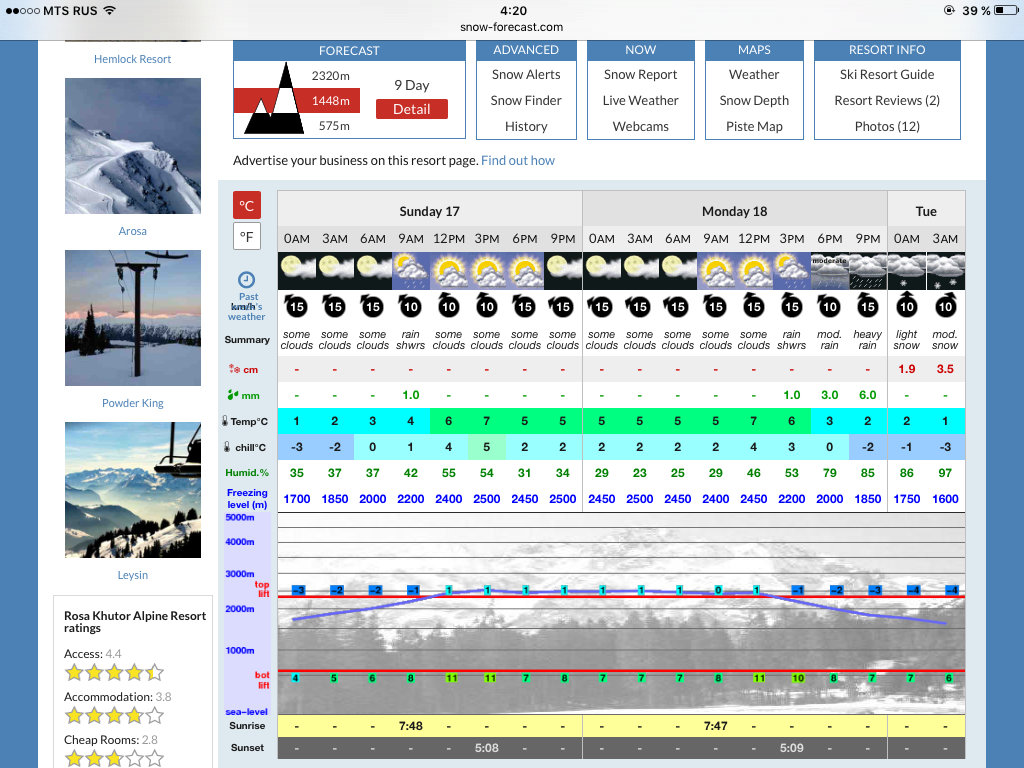Screen dimensions: 1024x768
Task: Open the Weather maps link
Action: (x=754, y=74)
